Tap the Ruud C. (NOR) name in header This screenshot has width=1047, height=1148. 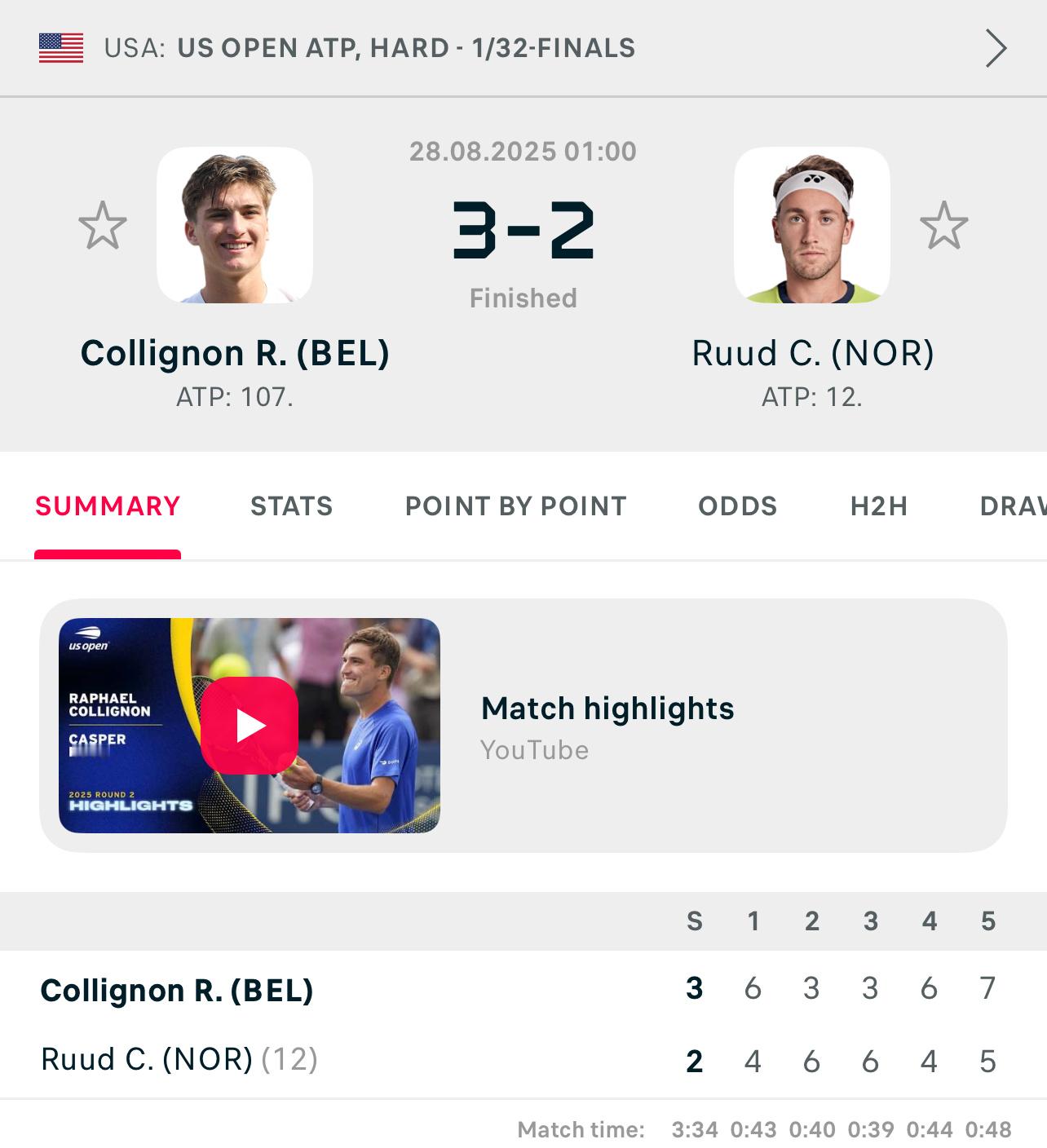coord(813,353)
